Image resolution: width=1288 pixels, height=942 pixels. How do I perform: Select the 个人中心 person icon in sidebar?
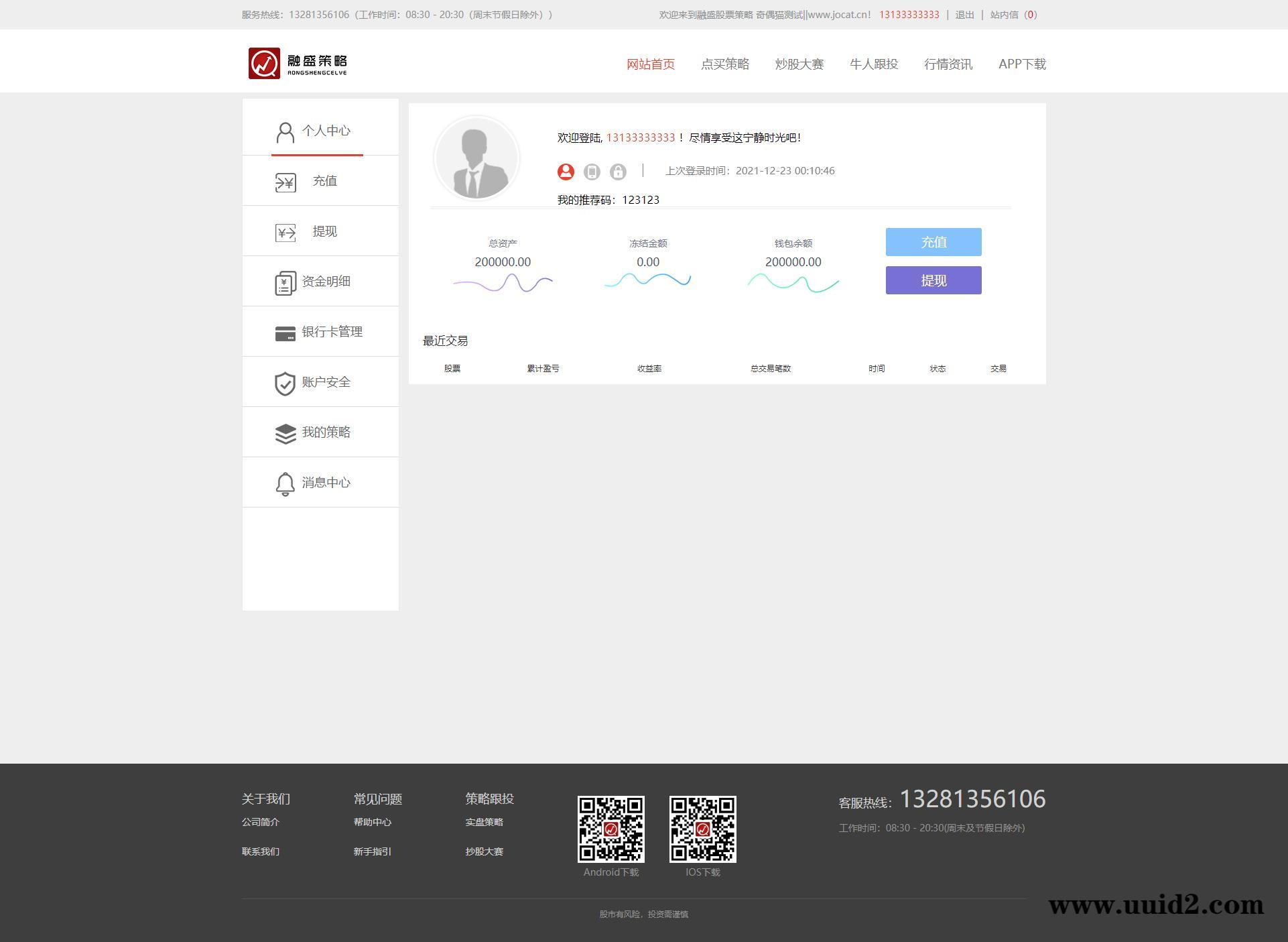(285, 131)
